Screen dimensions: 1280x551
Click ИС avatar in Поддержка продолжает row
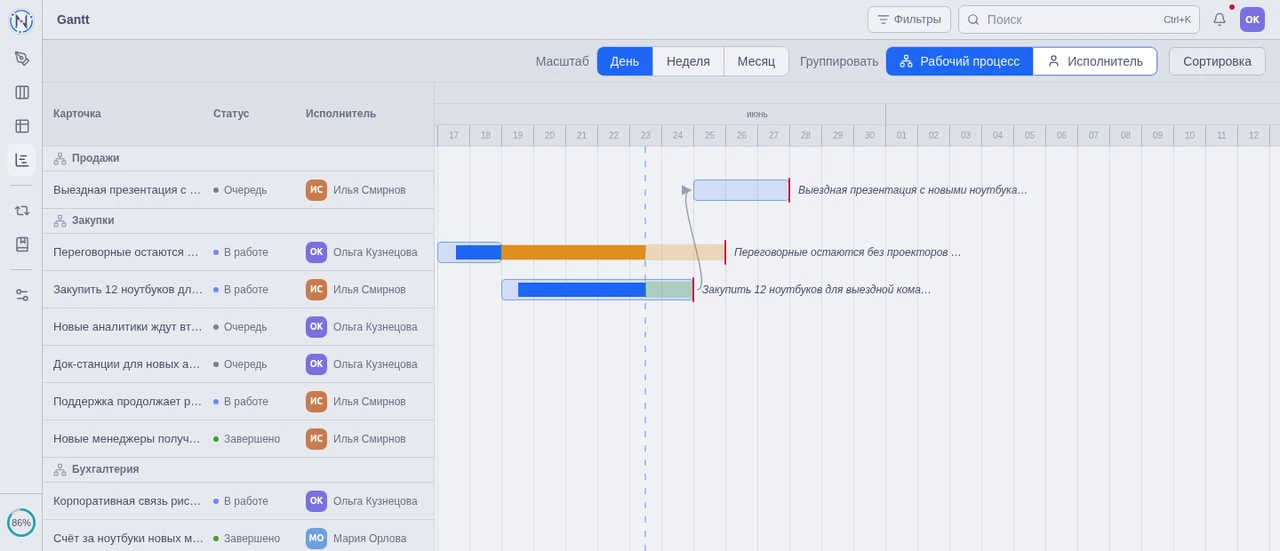coord(316,401)
